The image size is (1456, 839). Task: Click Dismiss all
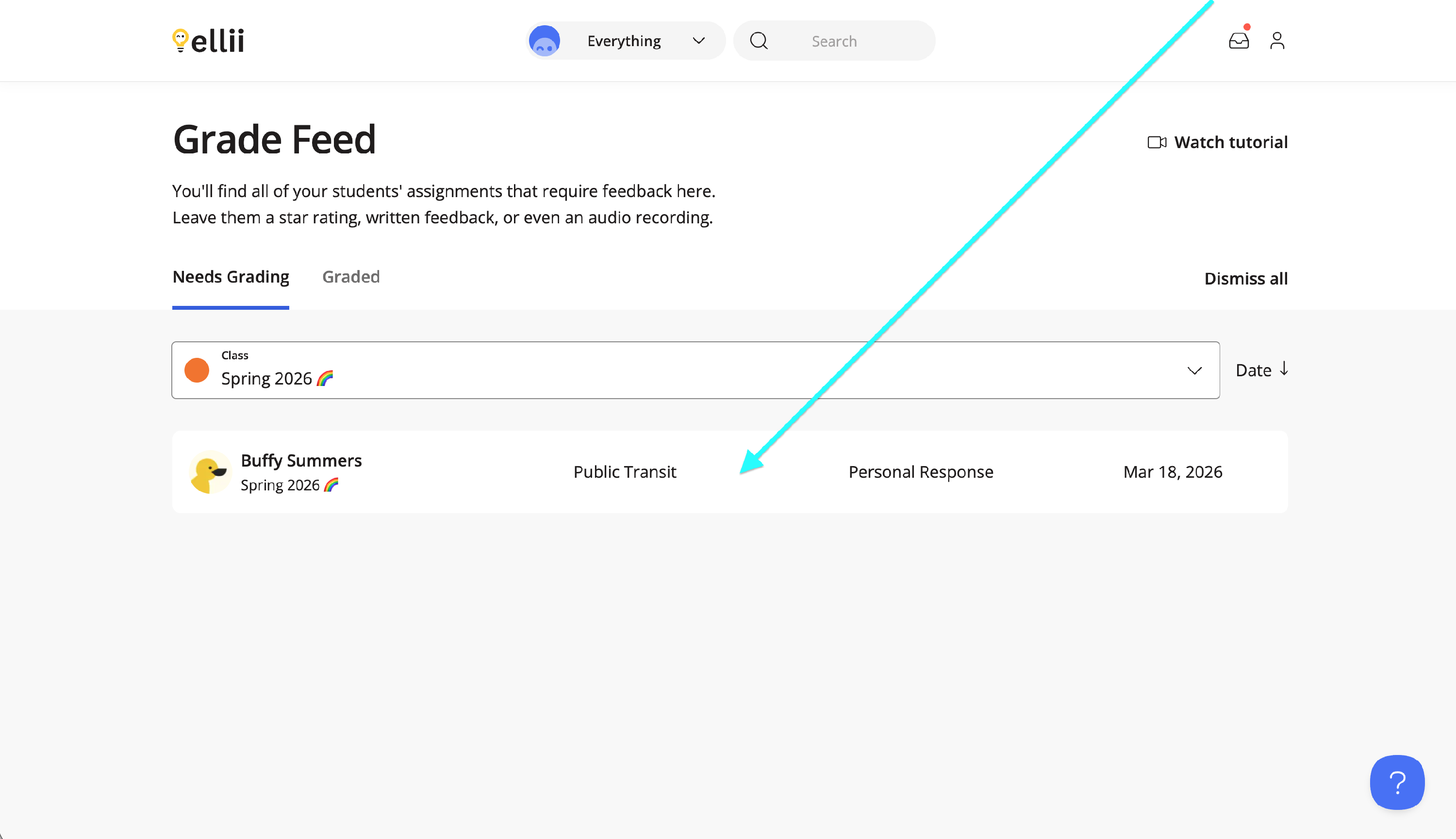tap(1245, 278)
